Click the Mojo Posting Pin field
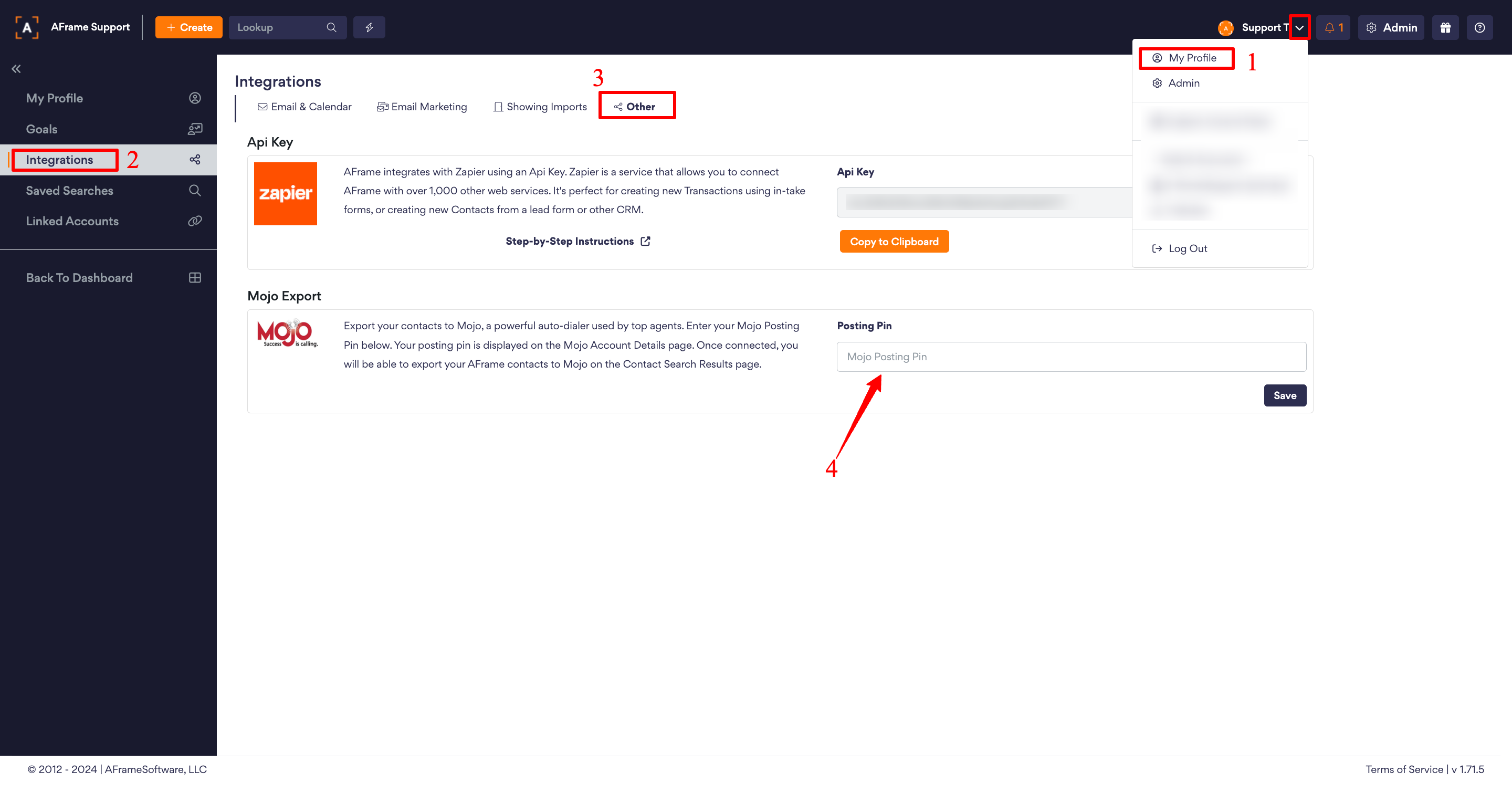 point(1070,357)
